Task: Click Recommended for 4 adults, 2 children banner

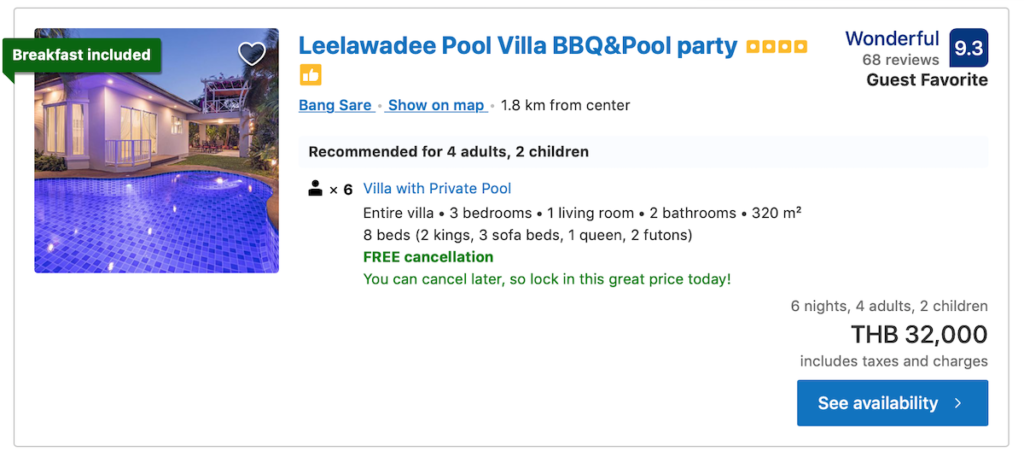Action: 643,152
